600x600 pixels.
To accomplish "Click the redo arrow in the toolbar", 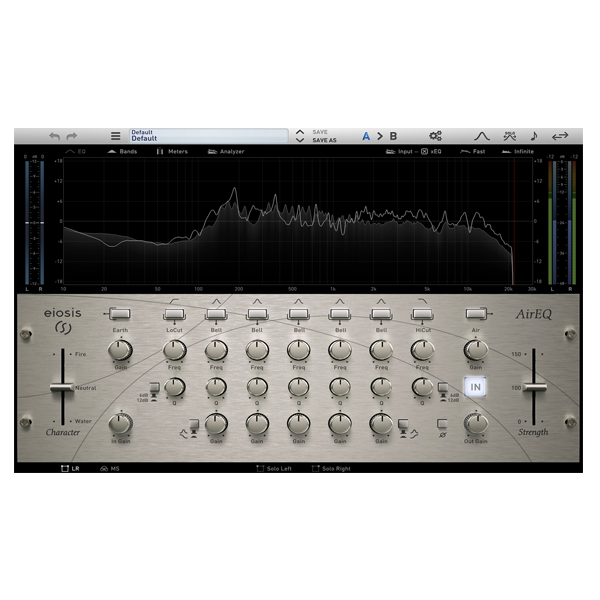I will coord(71,136).
